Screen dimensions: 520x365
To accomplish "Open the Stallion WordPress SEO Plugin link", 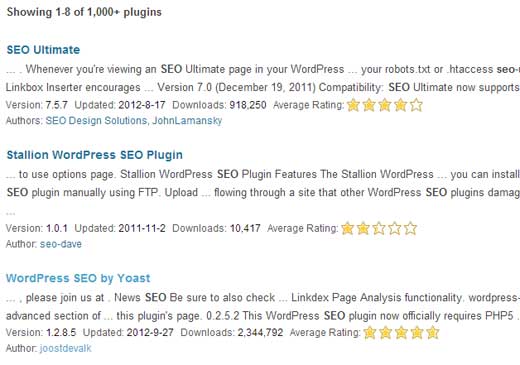I will click(95, 155).
